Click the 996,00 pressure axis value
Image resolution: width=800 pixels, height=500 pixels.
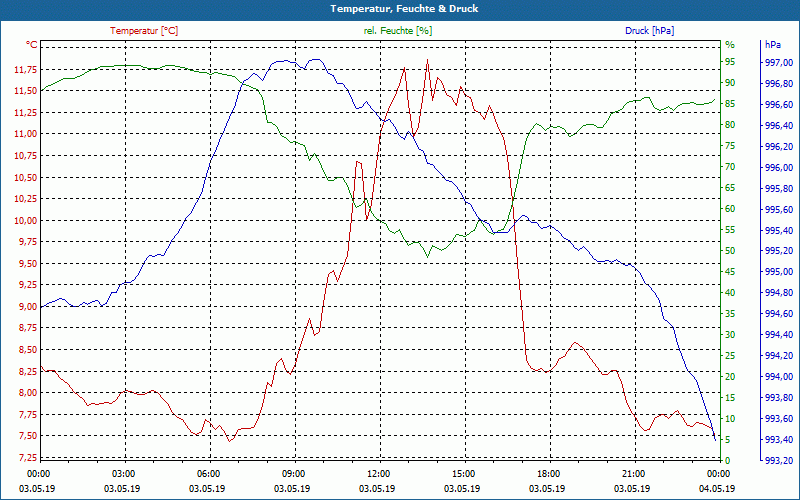(780, 167)
